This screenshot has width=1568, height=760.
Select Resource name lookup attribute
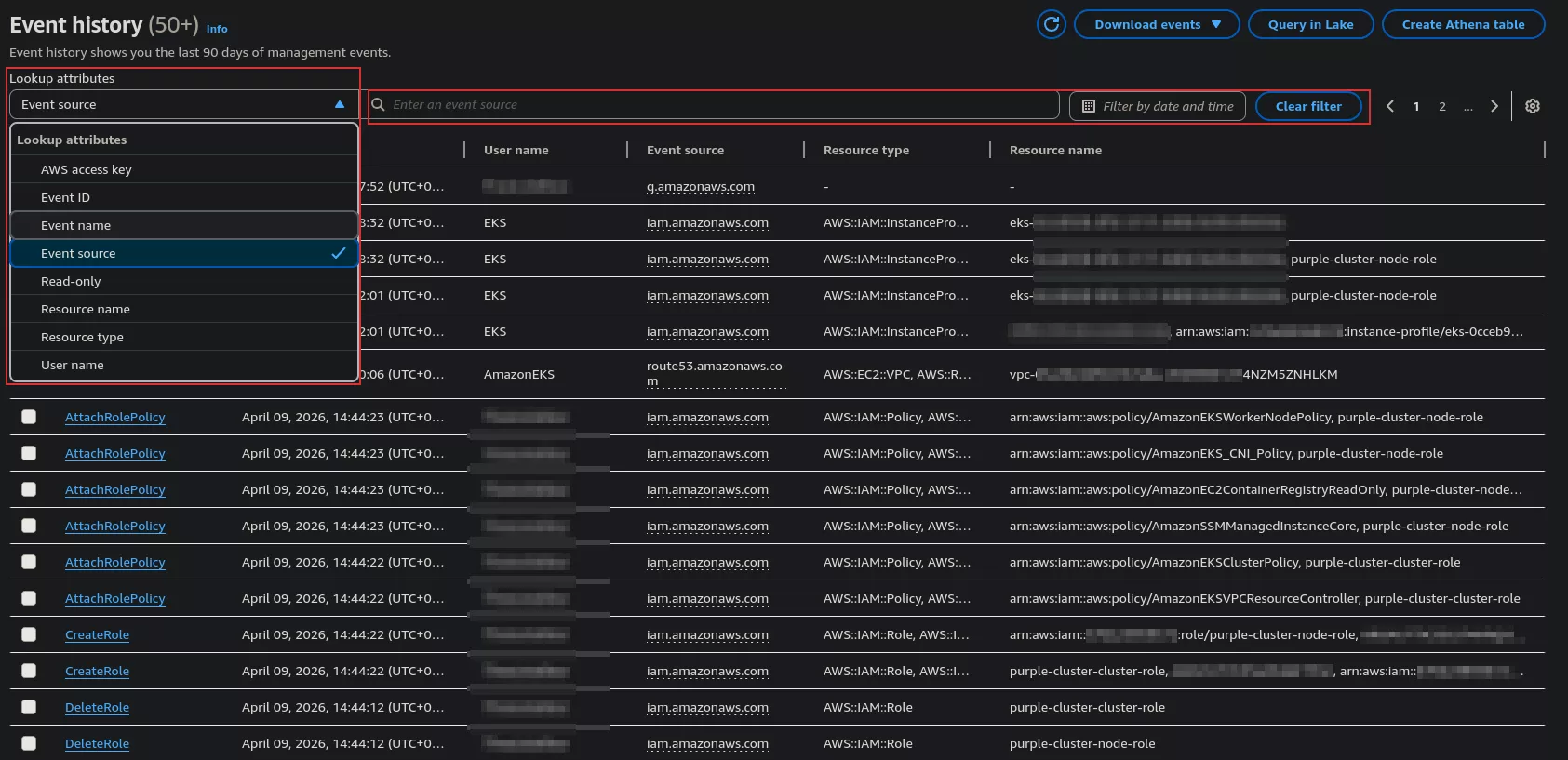pos(184,309)
